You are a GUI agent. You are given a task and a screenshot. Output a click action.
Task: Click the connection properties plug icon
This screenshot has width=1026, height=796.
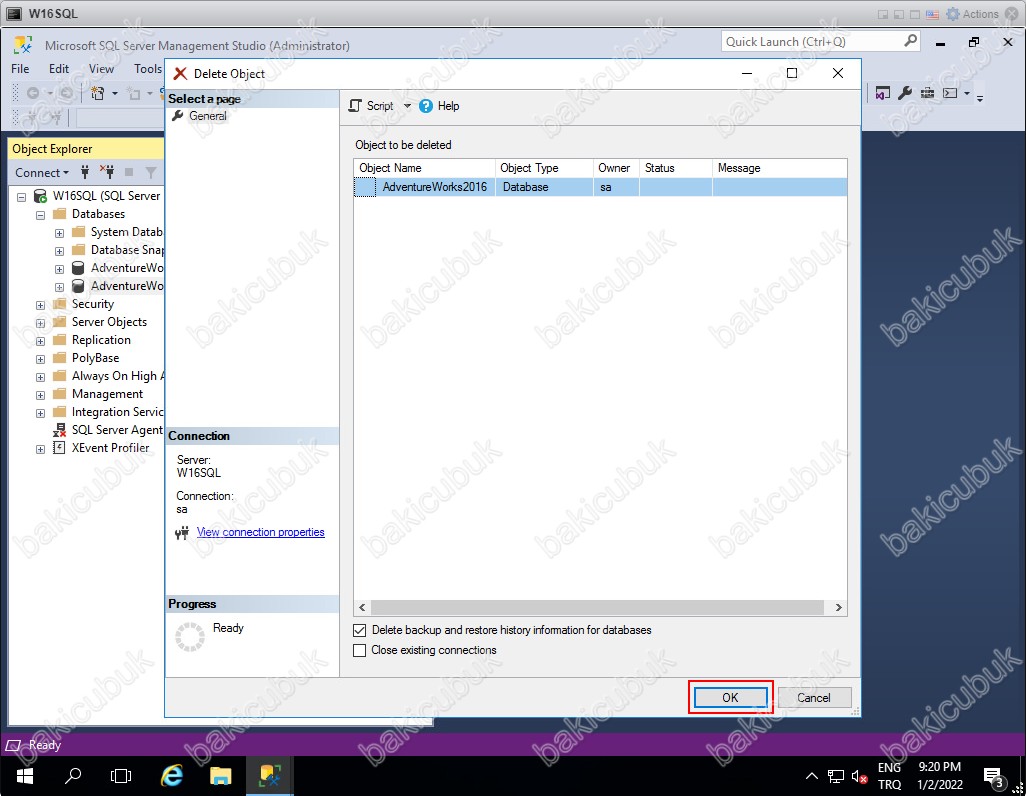pyautogui.click(x=182, y=533)
